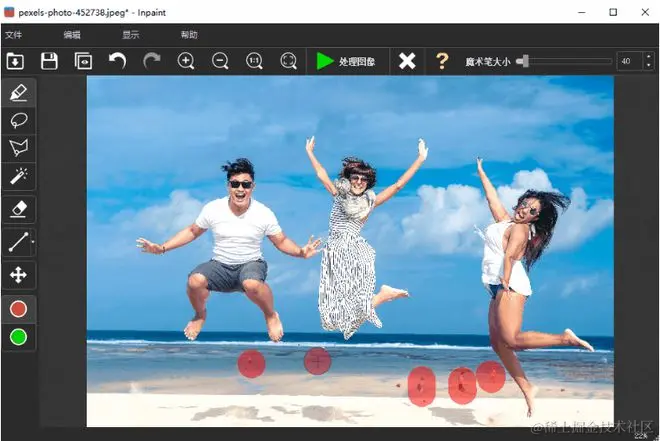Select the Move tool with four arrows
The image size is (660, 441).
click(17, 275)
